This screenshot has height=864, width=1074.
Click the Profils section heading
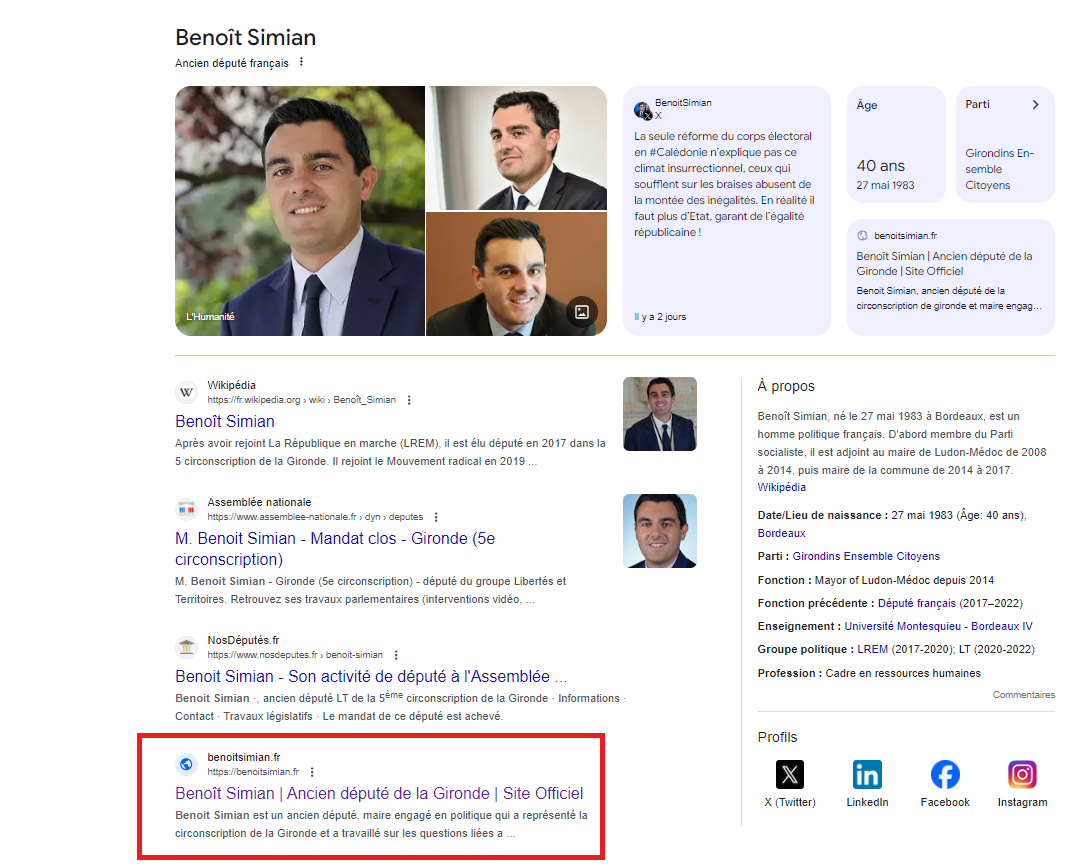[x=777, y=737]
